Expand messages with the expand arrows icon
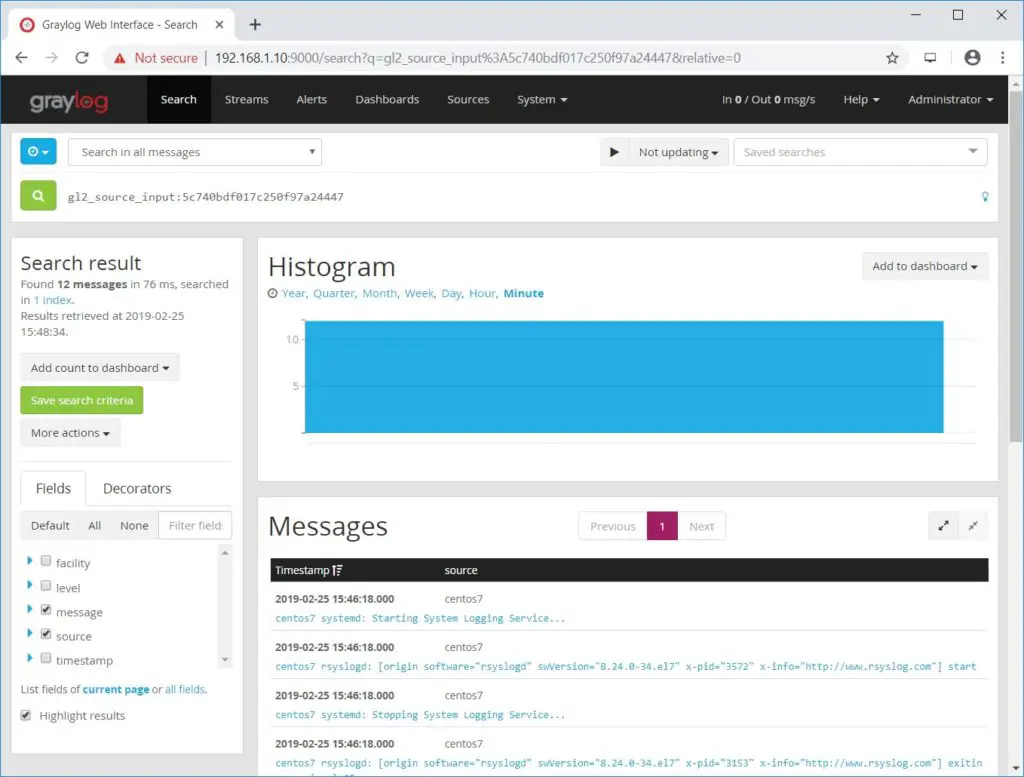 click(x=943, y=526)
